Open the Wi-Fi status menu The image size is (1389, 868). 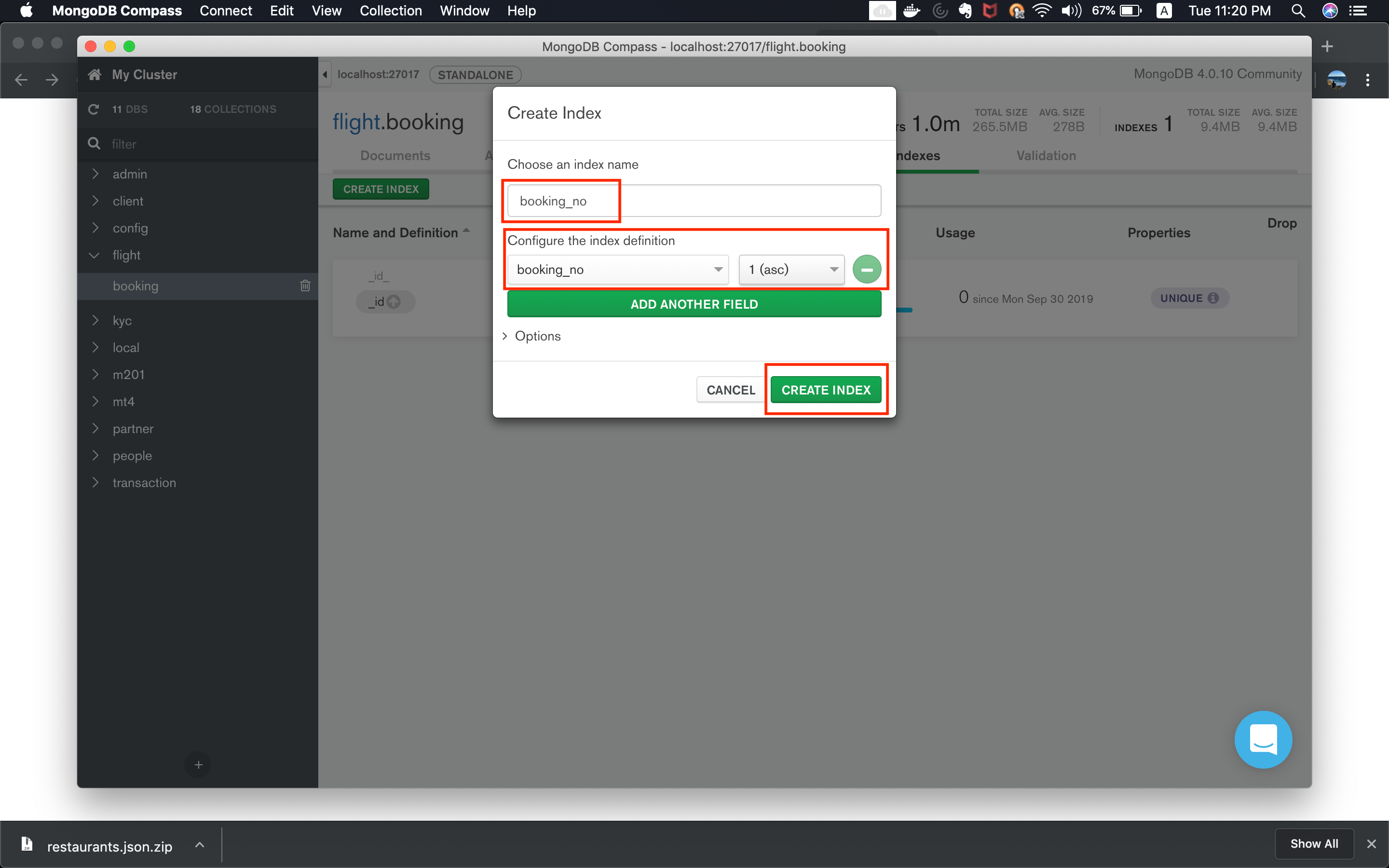tap(1042, 10)
